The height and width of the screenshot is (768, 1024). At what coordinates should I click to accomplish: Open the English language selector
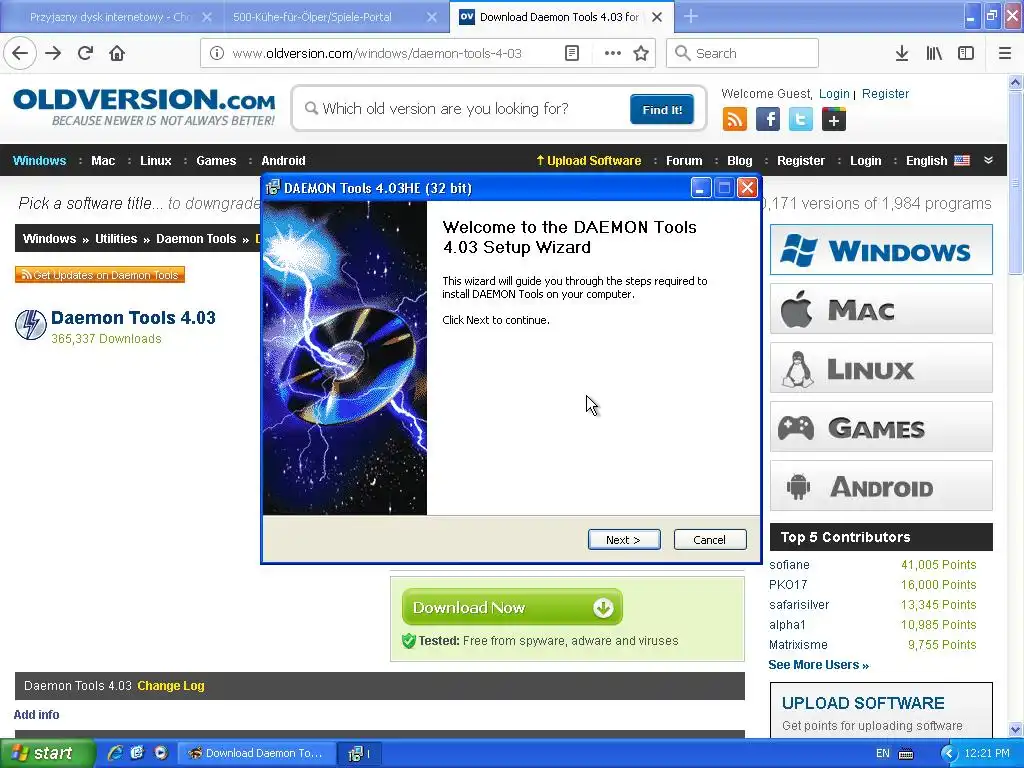click(x=937, y=161)
